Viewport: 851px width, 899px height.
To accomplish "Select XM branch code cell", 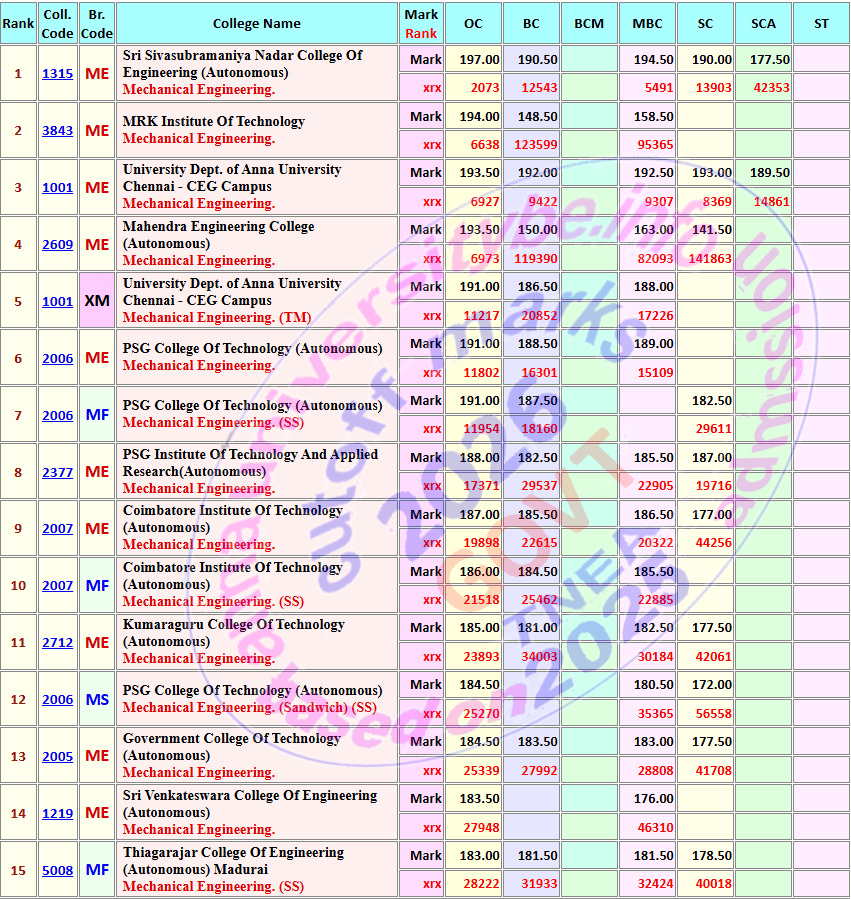I will [x=97, y=300].
